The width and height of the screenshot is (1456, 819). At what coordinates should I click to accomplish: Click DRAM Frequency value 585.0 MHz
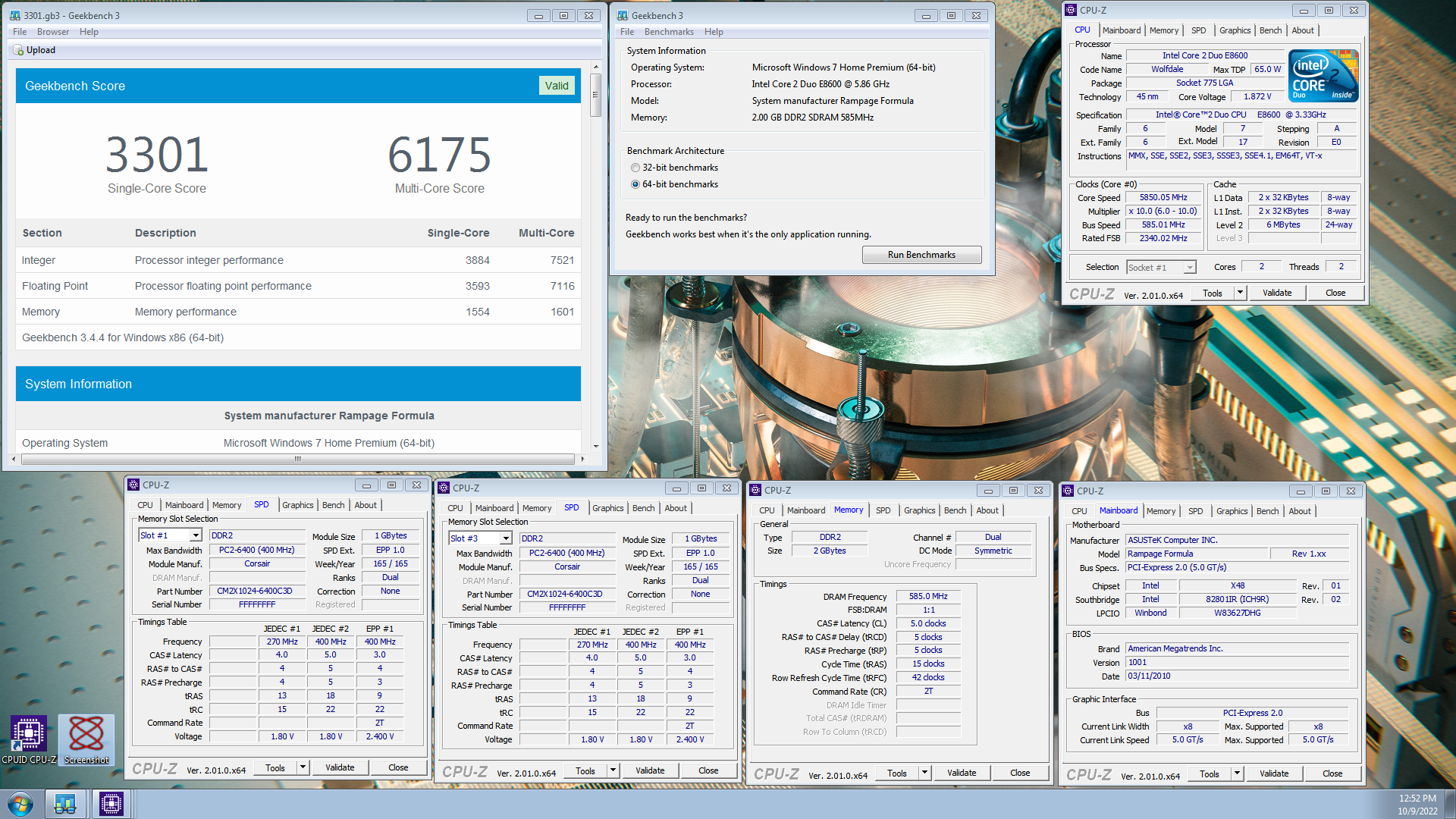[928, 596]
